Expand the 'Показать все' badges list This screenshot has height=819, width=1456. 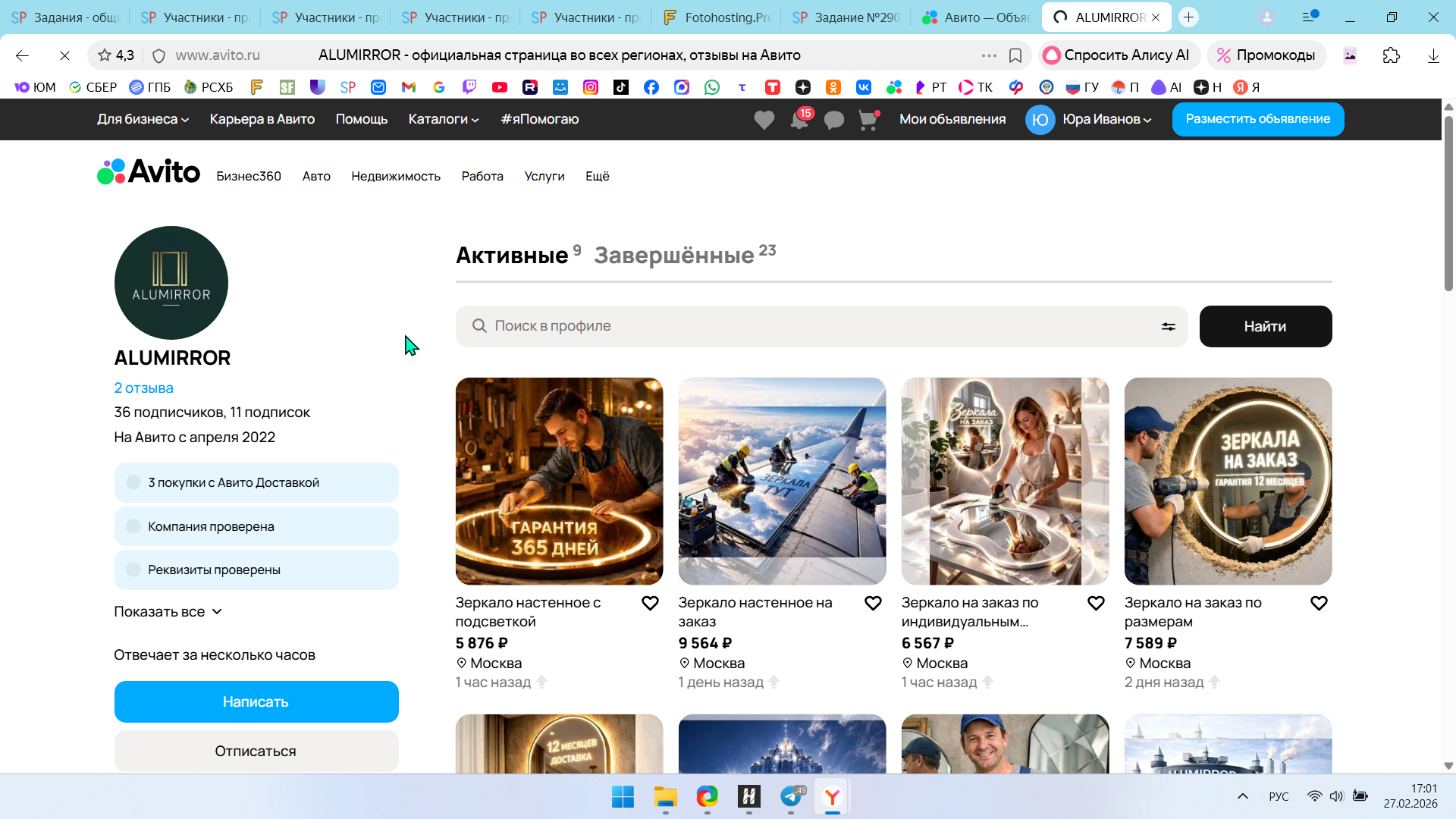coord(168,612)
